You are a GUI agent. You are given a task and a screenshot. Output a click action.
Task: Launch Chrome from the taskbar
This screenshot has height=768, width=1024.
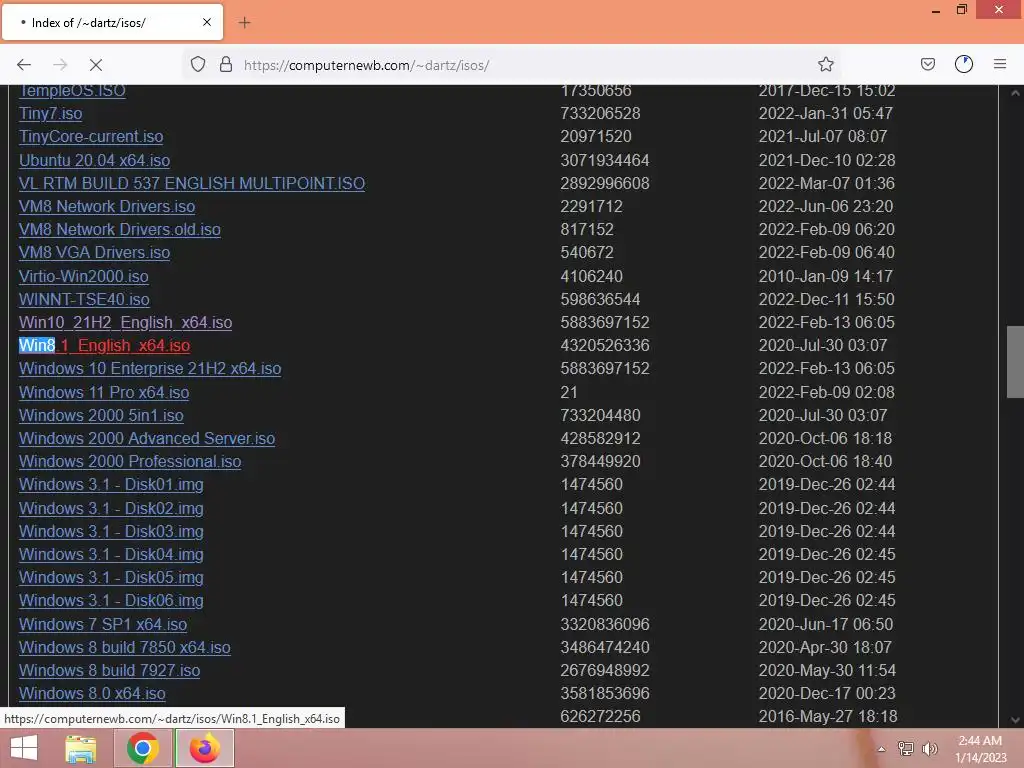(x=143, y=748)
